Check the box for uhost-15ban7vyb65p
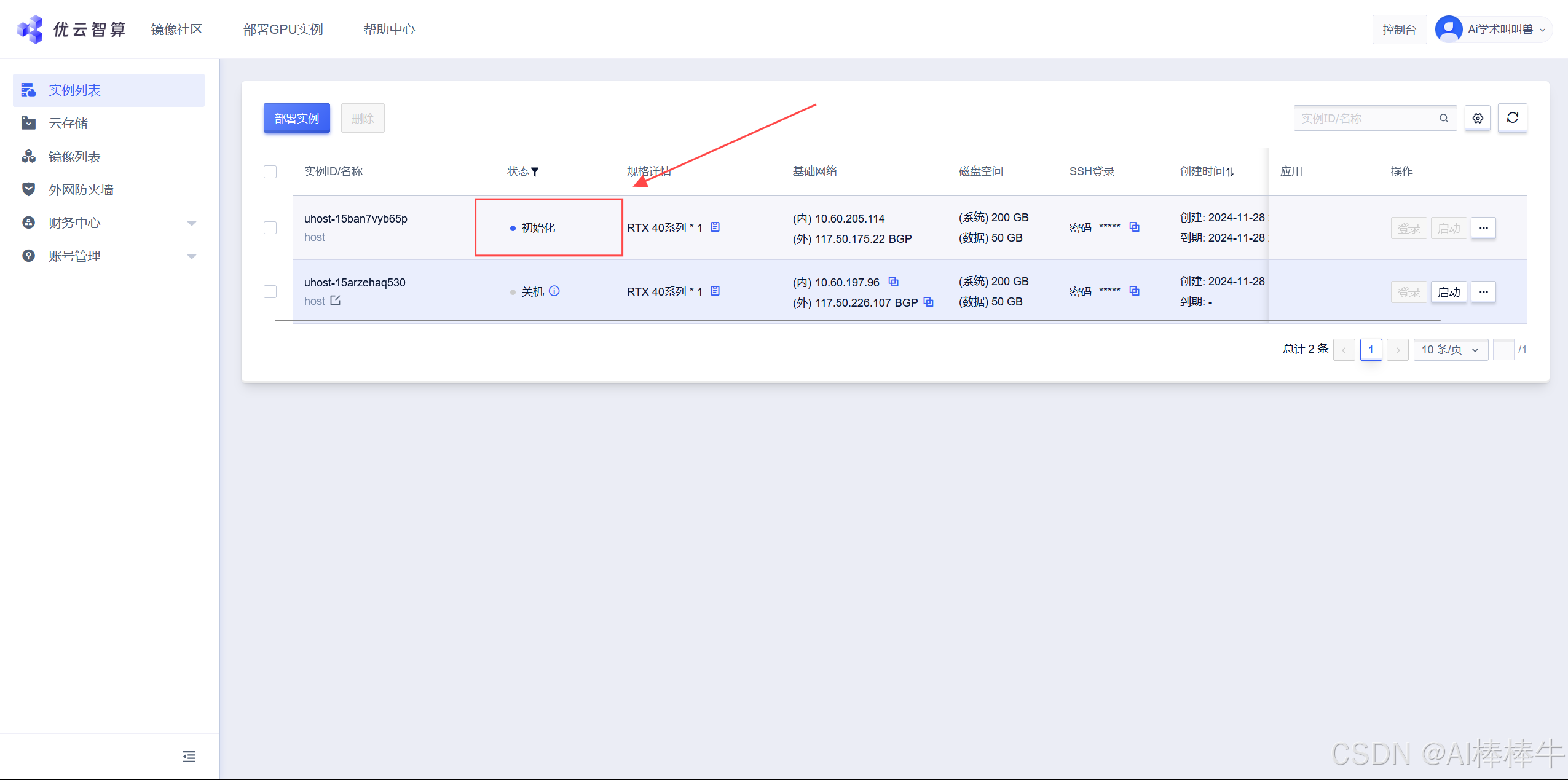Image resolution: width=1568 pixels, height=780 pixels. (270, 227)
